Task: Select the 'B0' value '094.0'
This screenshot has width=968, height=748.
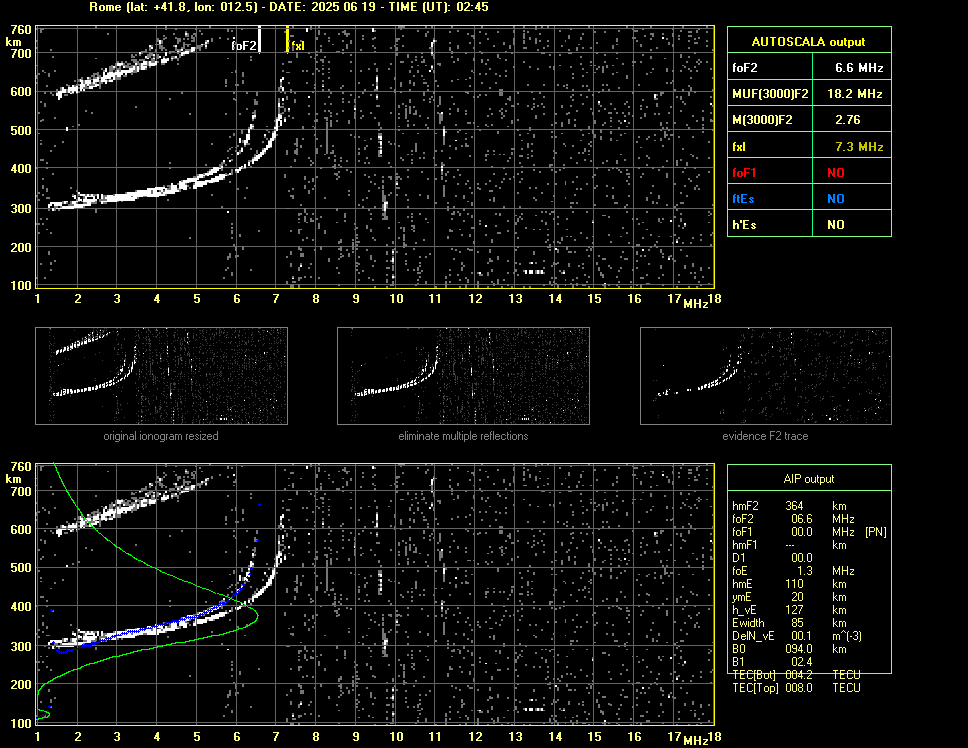Action: pos(799,649)
